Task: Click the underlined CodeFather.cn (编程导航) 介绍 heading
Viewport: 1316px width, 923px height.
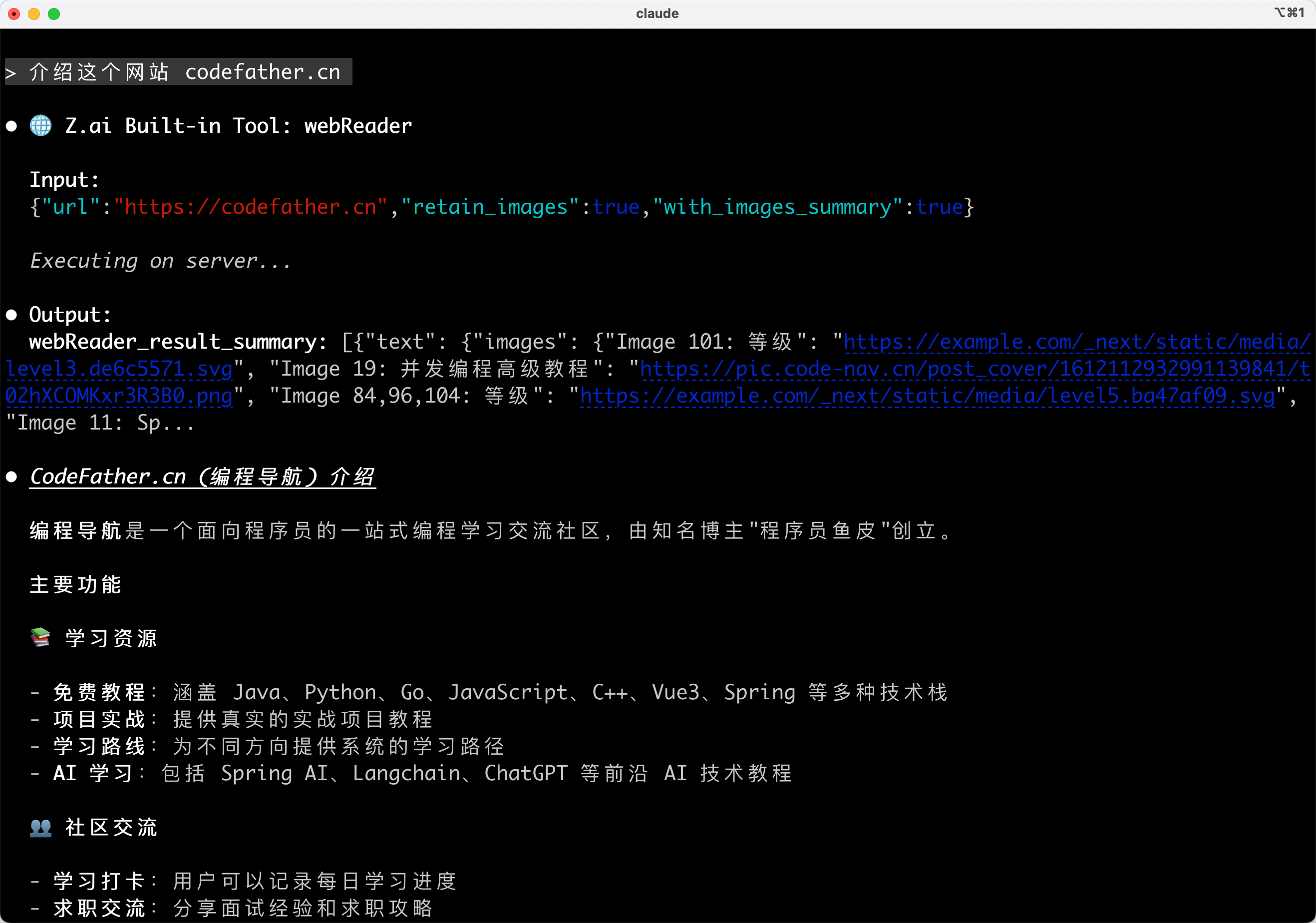Action: 202,477
